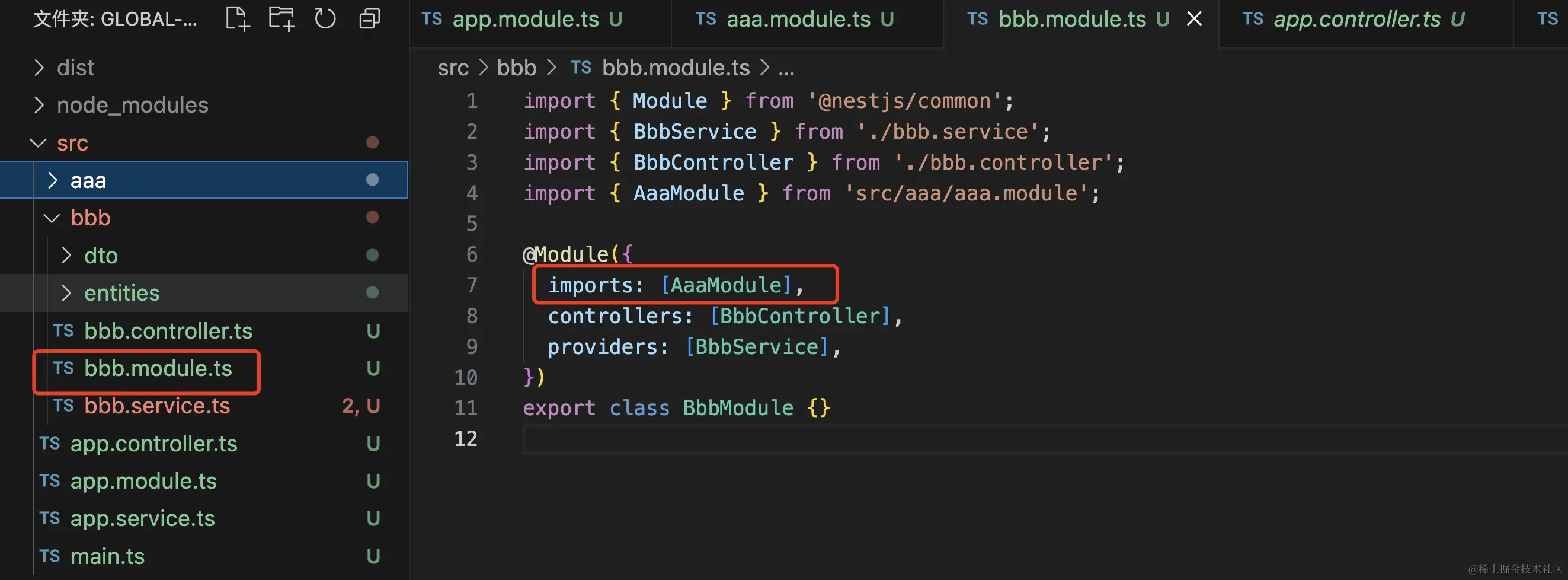Collapse all folders in explorer
This screenshot has height=580, width=1568.
(369, 19)
